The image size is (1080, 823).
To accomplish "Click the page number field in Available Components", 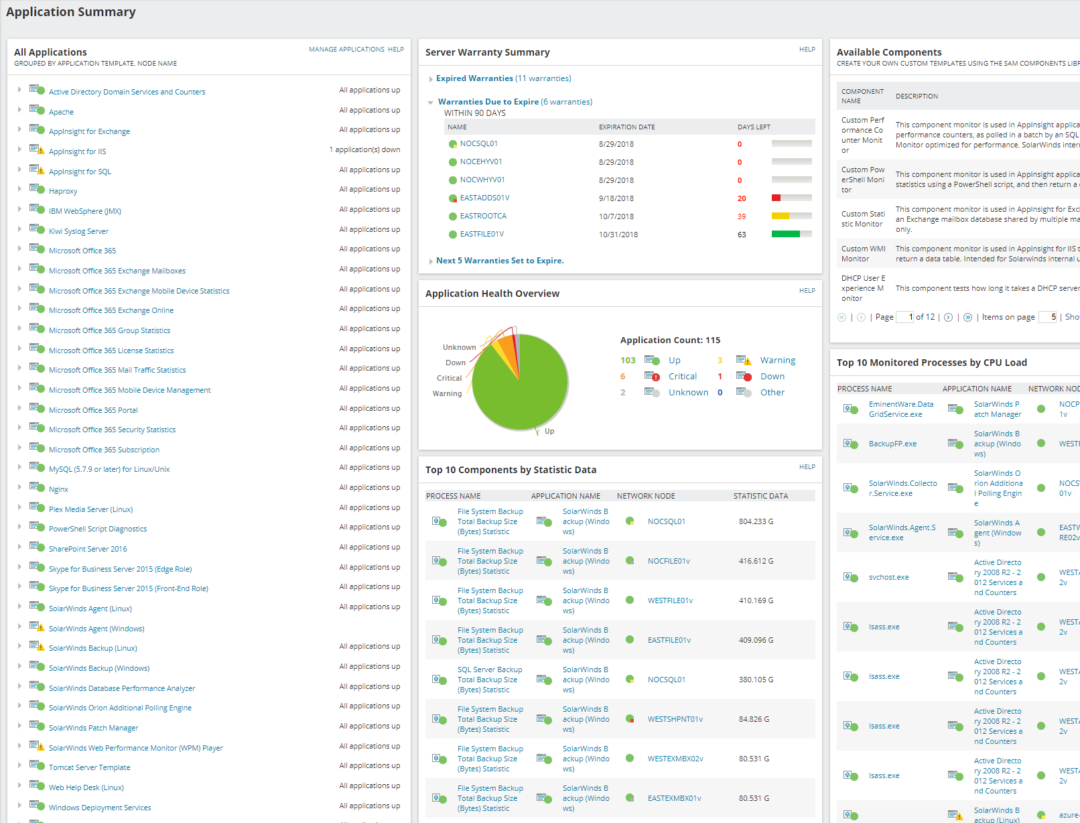I will [905, 317].
